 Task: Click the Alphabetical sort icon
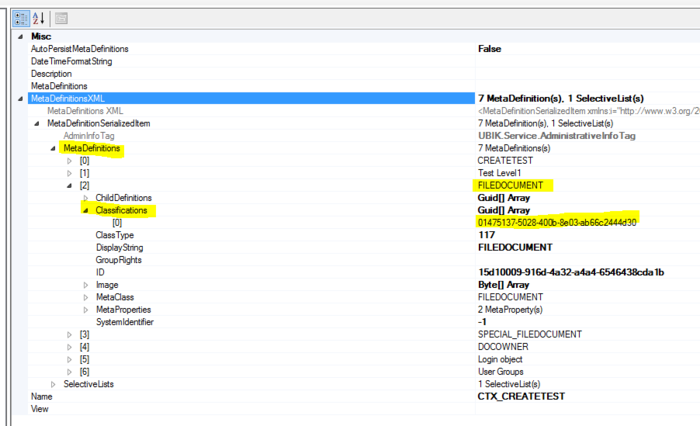click(x=39, y=18)
